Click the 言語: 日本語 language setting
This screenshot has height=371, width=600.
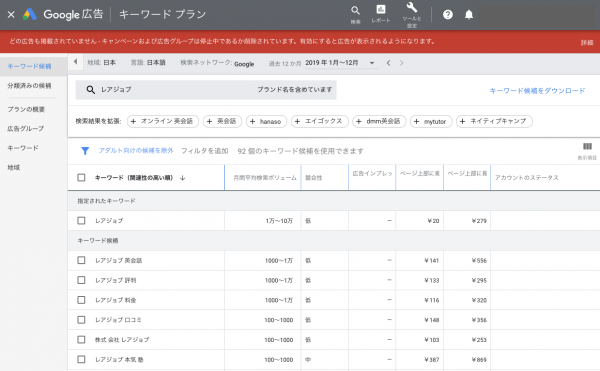(x=148, y=62)
